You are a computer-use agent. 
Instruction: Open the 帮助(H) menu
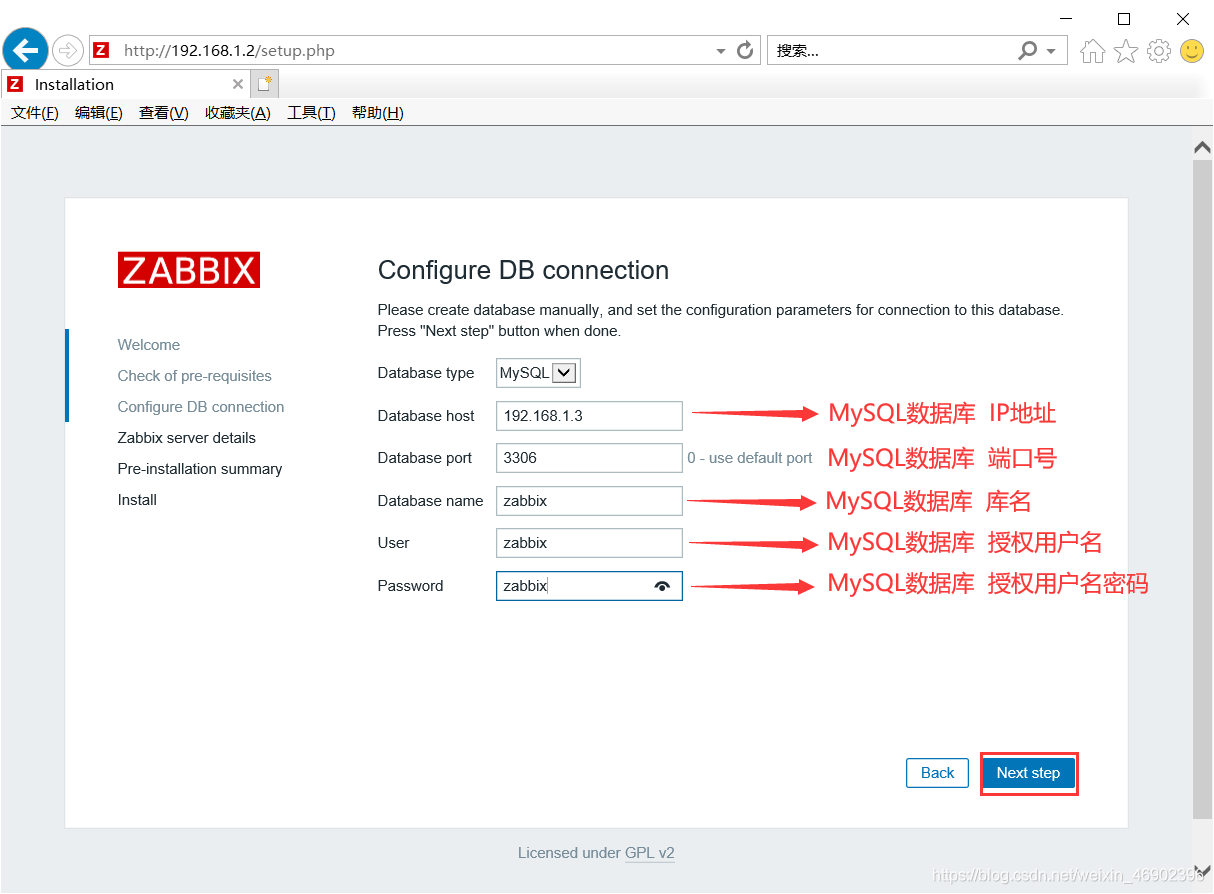click(x=378, y=113)
